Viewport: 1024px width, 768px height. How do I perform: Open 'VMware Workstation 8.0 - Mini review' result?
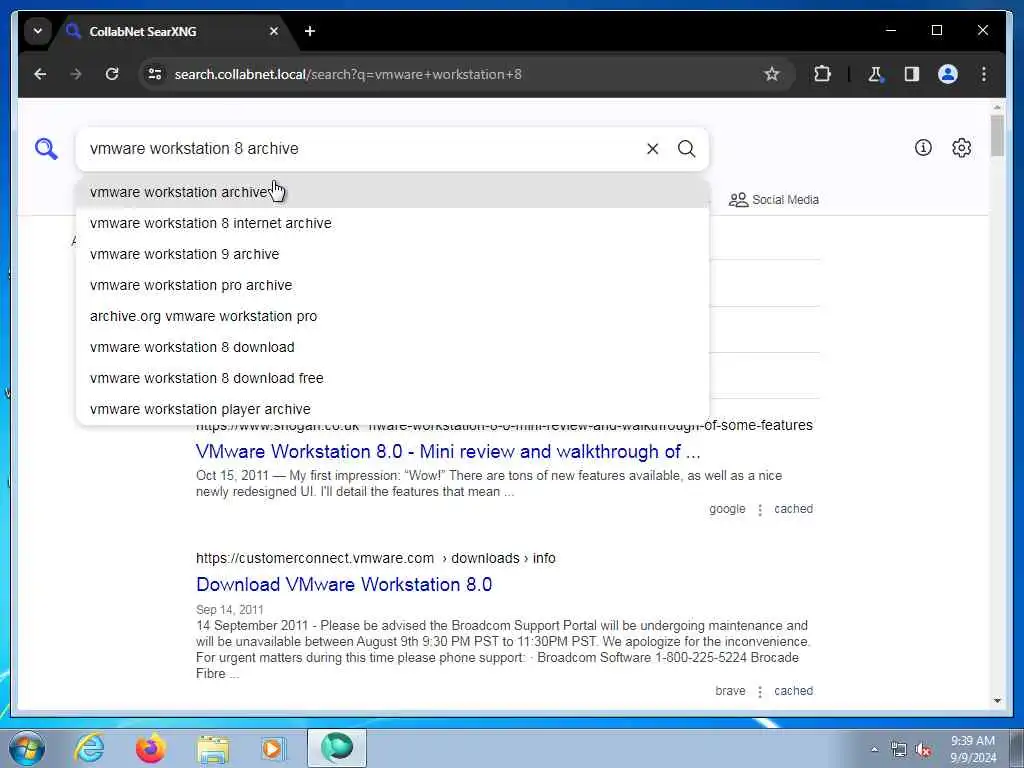click(x=448, y=451)
